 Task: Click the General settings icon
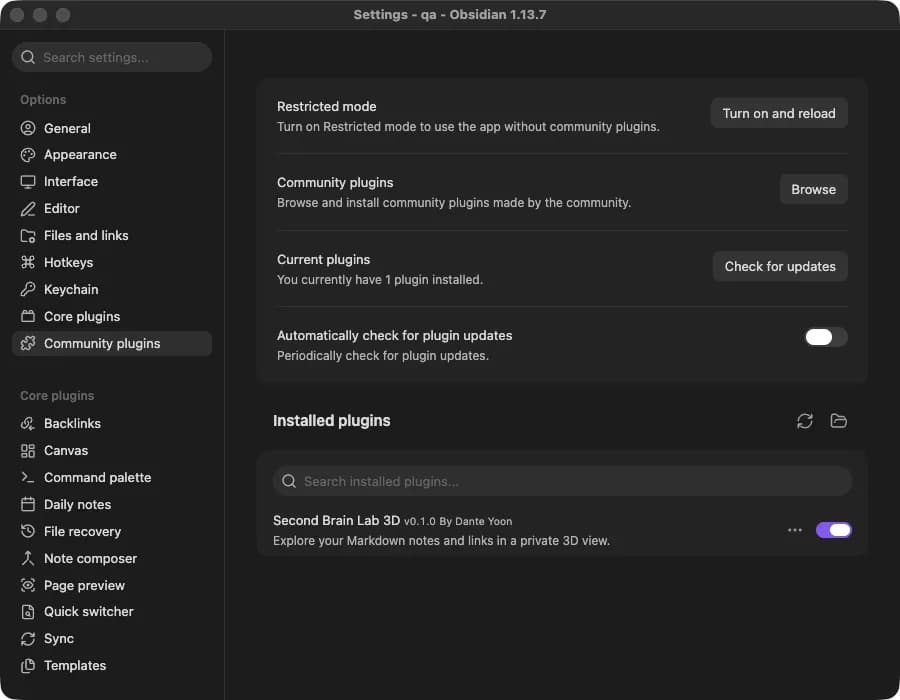(28, 128)
